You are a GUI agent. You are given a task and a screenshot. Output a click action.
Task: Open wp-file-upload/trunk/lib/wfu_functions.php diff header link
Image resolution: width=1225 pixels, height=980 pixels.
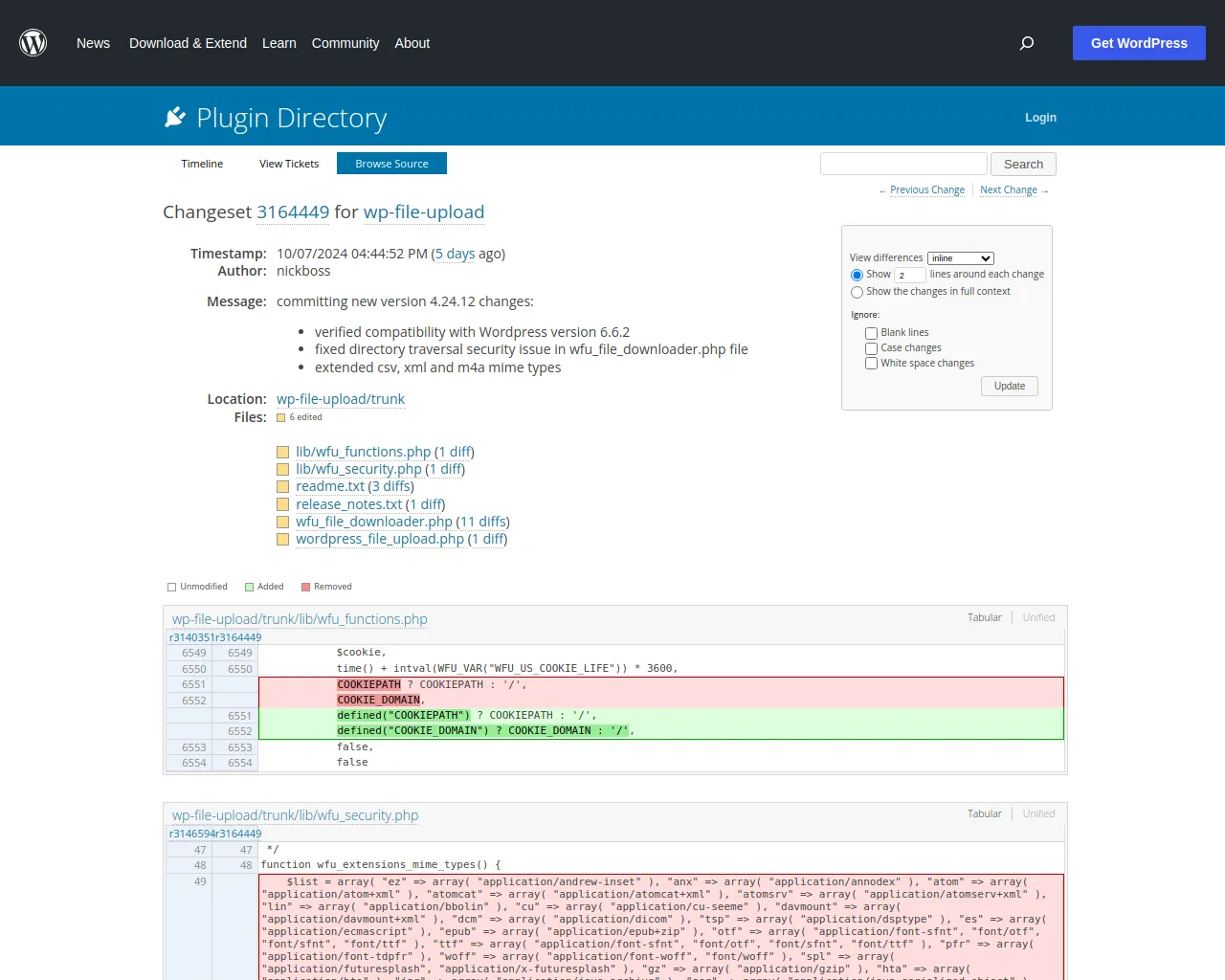pyautogui.click(x=300, y=619)
